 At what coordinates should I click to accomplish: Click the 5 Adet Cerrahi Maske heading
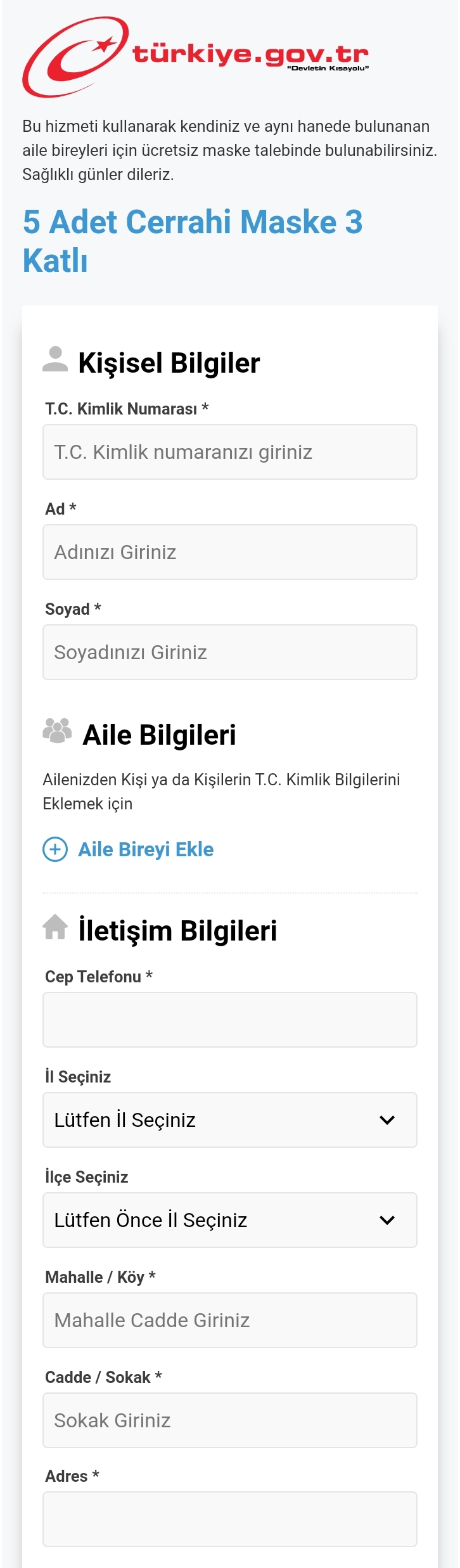193,241
